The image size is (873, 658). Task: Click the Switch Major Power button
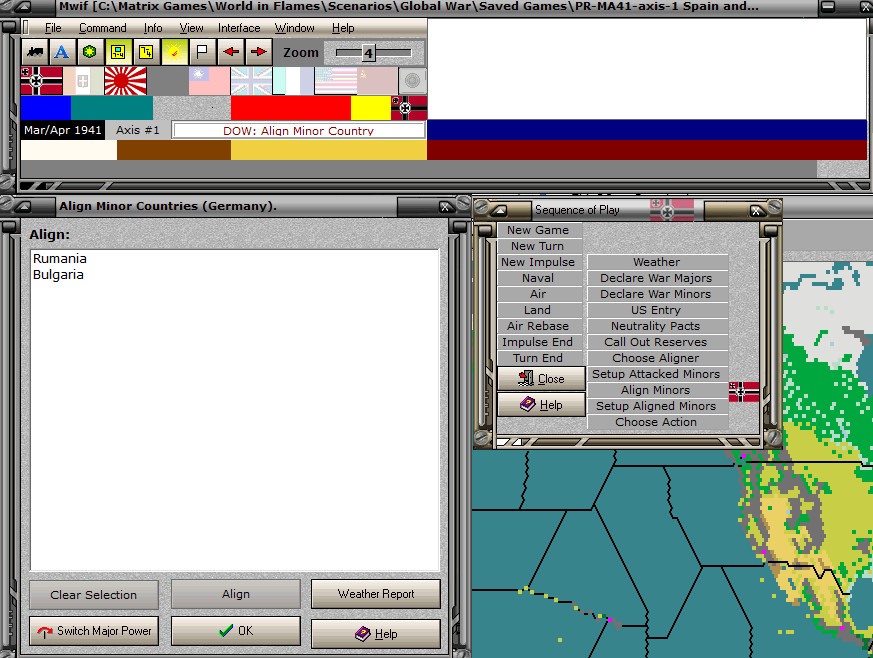(94, 631)
